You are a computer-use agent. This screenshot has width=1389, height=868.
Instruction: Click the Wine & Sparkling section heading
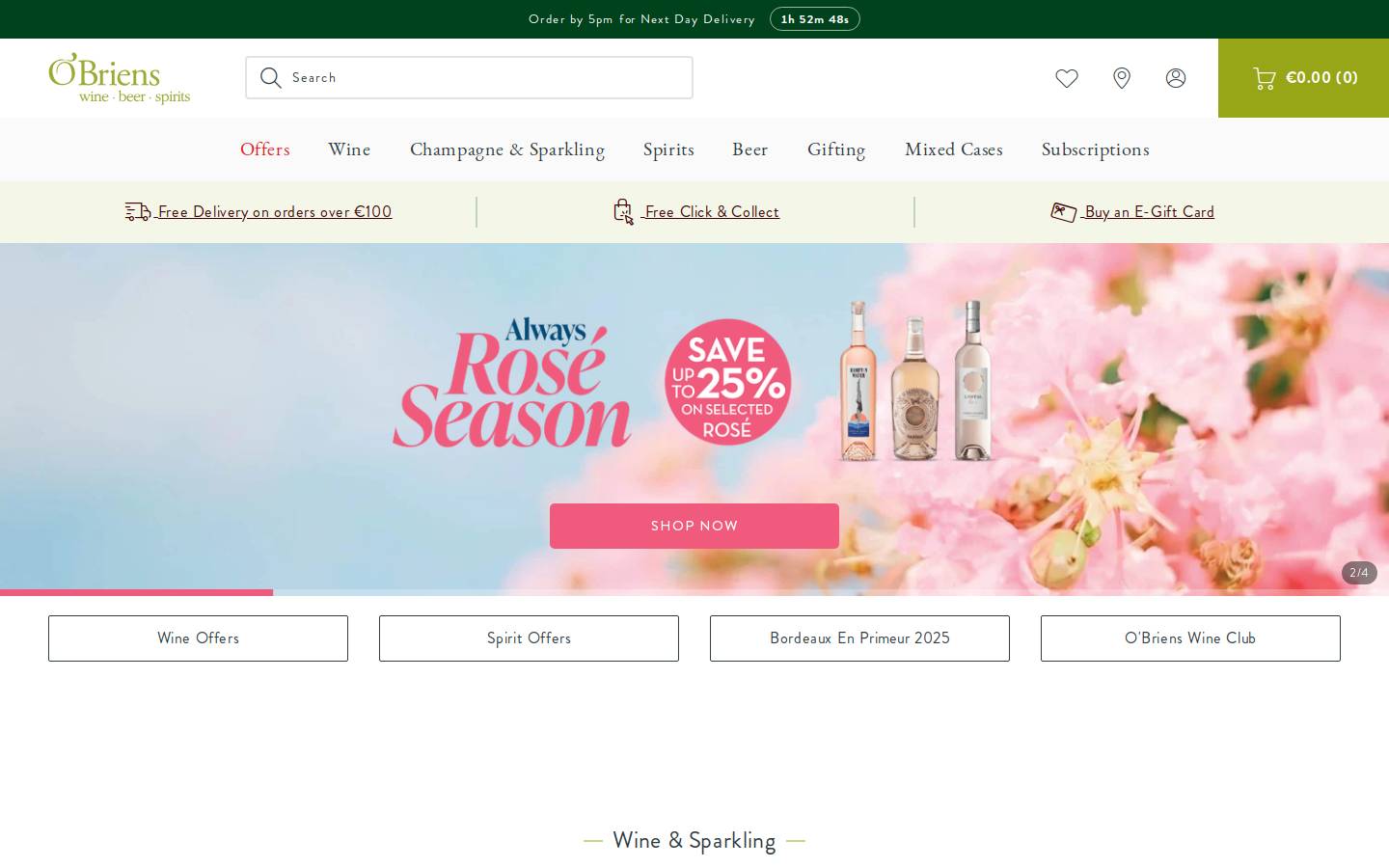tap(694, 840)
